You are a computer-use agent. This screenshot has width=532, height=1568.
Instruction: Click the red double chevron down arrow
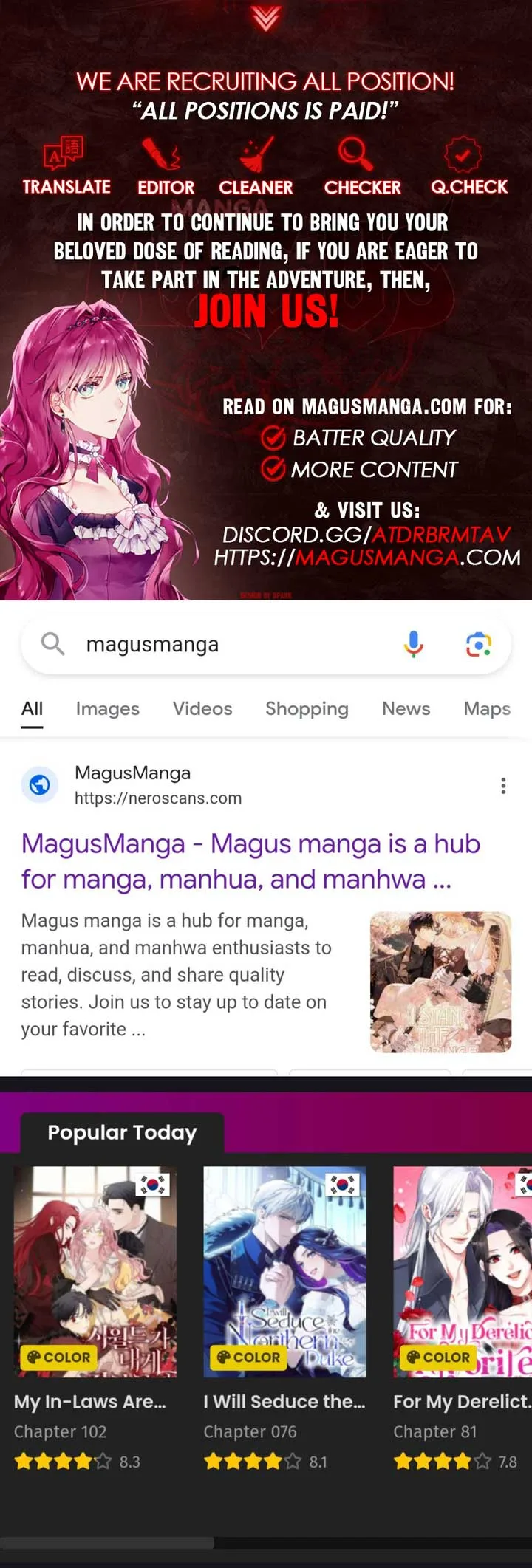click(x=265, y=18)
